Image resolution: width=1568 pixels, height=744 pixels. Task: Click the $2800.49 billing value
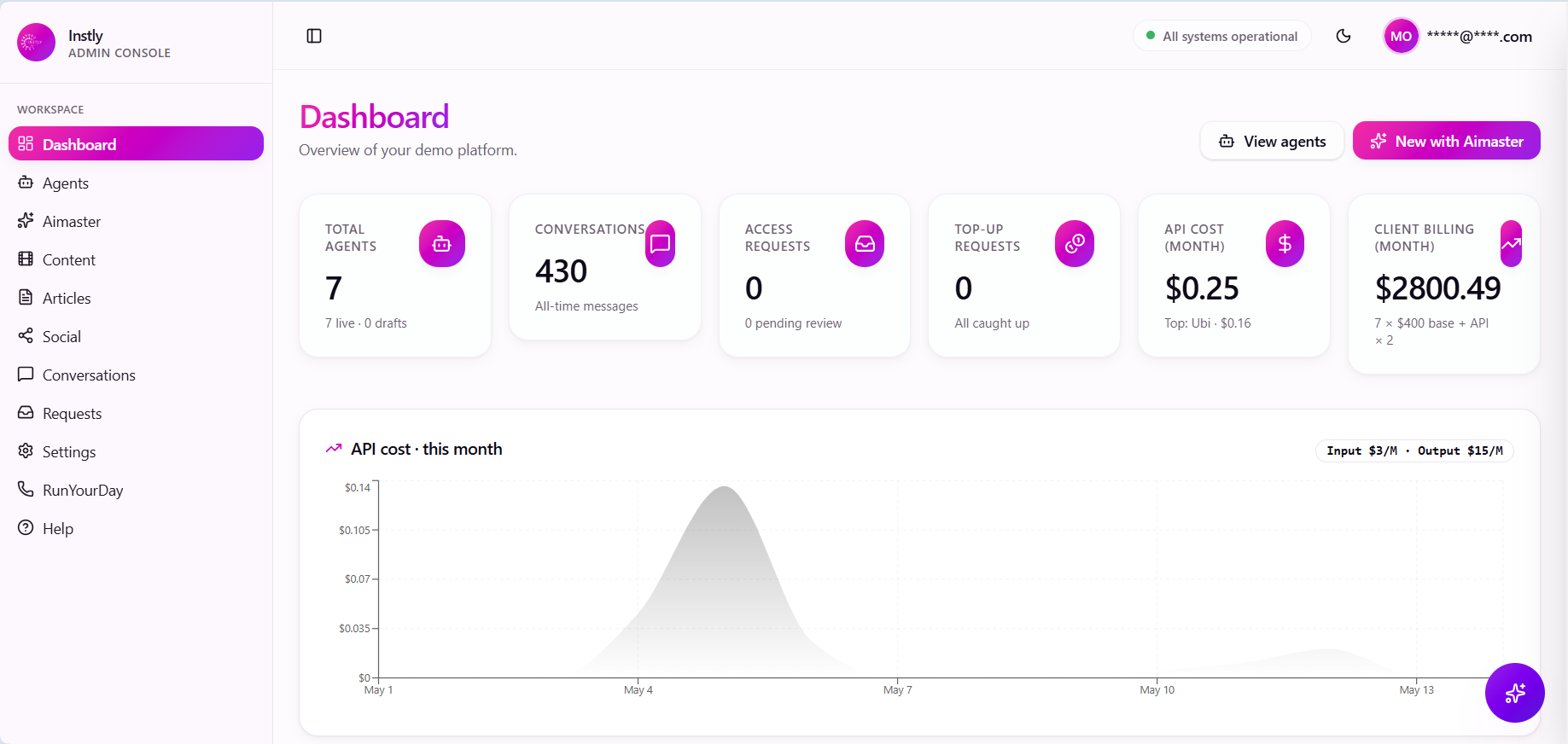click(1437, 288)
